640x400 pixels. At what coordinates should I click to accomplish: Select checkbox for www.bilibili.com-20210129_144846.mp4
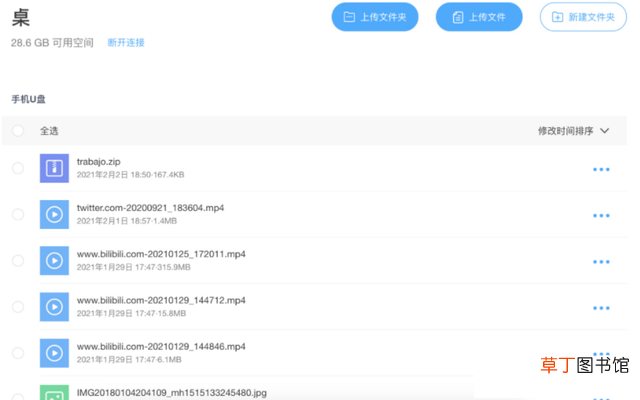click(18, 353)
